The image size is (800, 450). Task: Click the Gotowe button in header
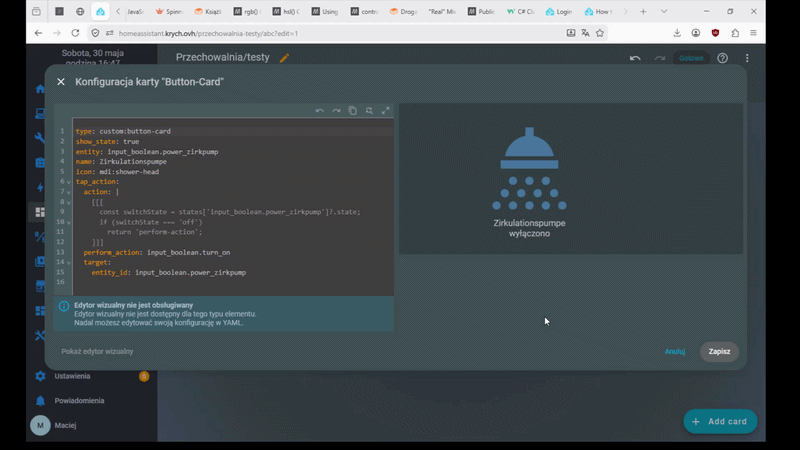click(x=691, y=58)
